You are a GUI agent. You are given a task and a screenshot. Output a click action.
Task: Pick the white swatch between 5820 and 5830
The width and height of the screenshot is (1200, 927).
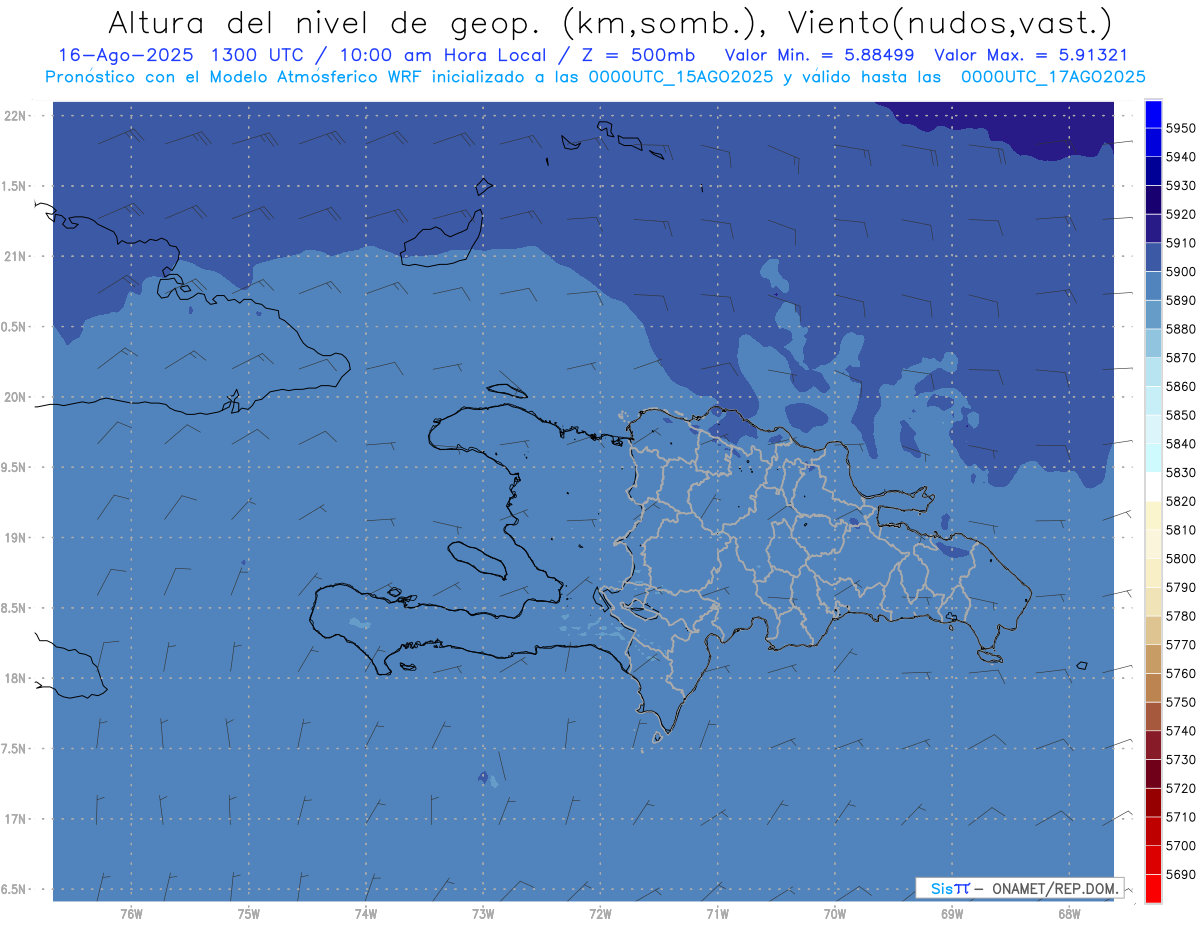click(x=1153, y=487)
